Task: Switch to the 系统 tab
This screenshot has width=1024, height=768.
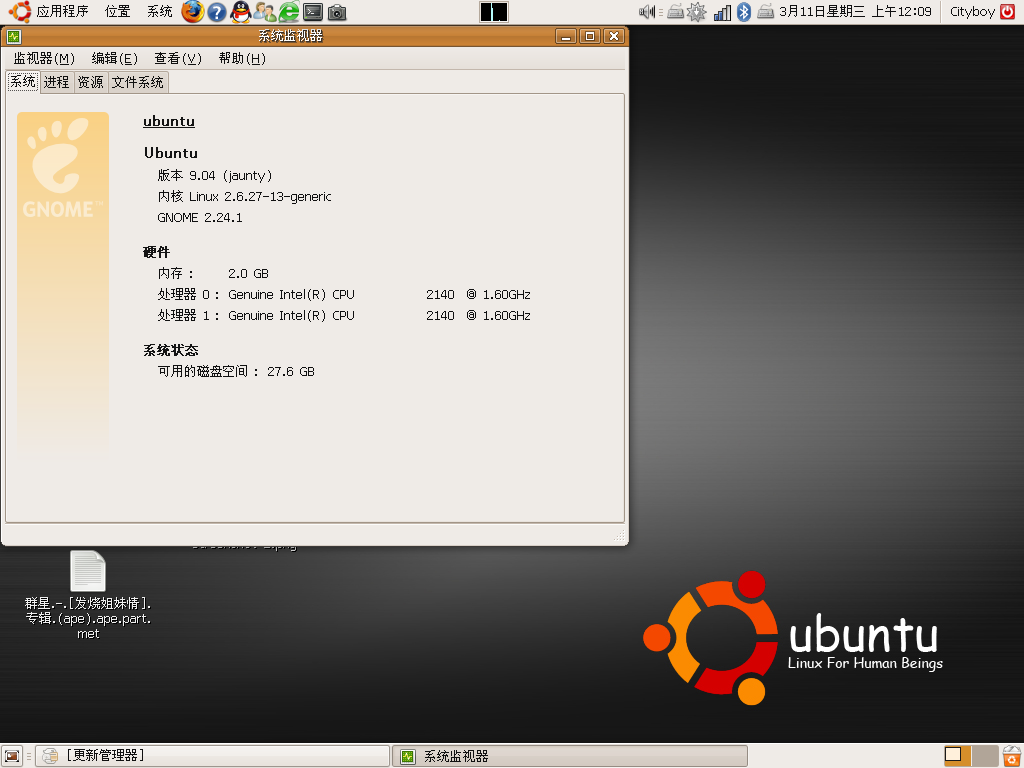Action: [x=23, y=82]
